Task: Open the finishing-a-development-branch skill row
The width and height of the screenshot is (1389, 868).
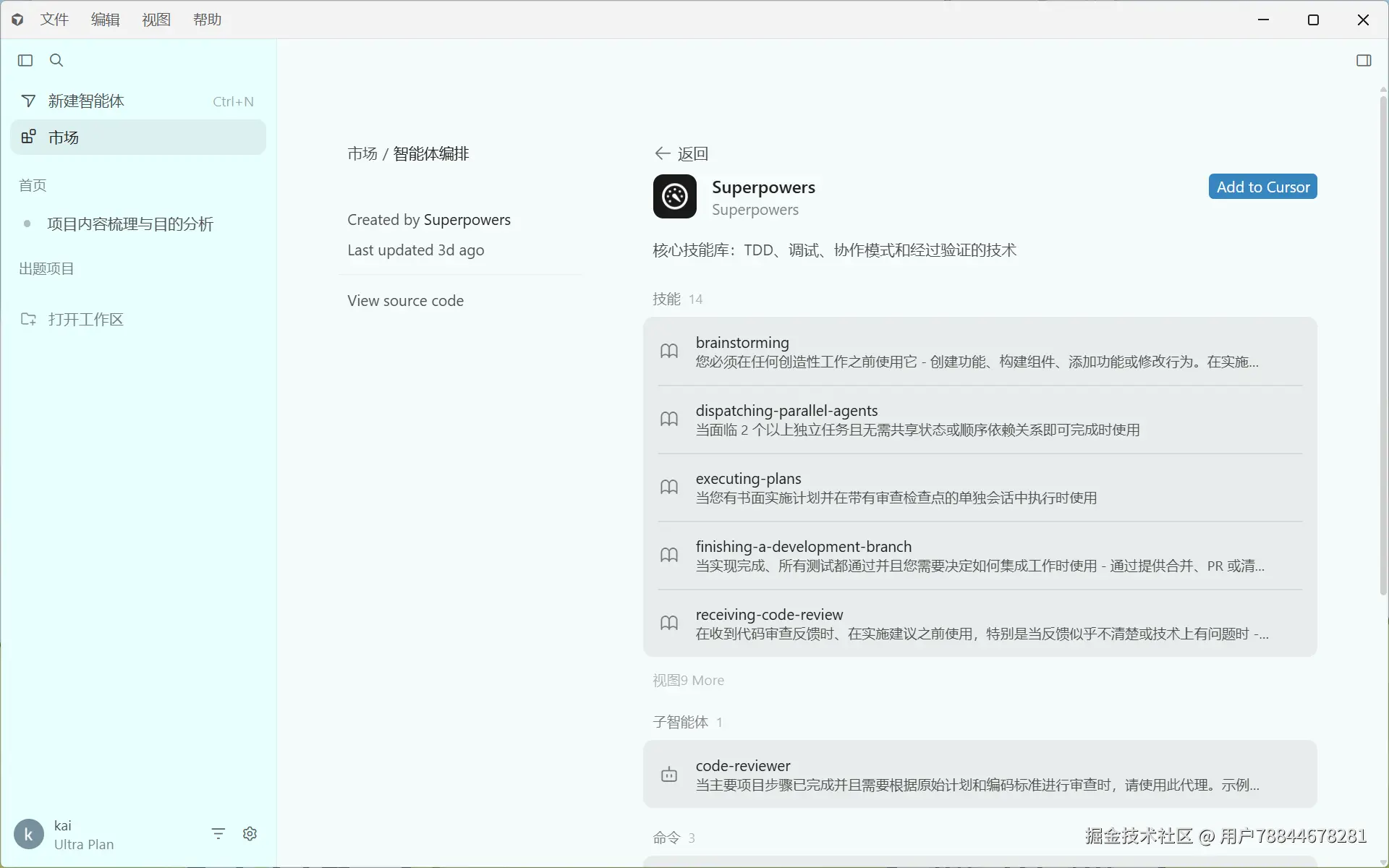Action: click(980, 556)
